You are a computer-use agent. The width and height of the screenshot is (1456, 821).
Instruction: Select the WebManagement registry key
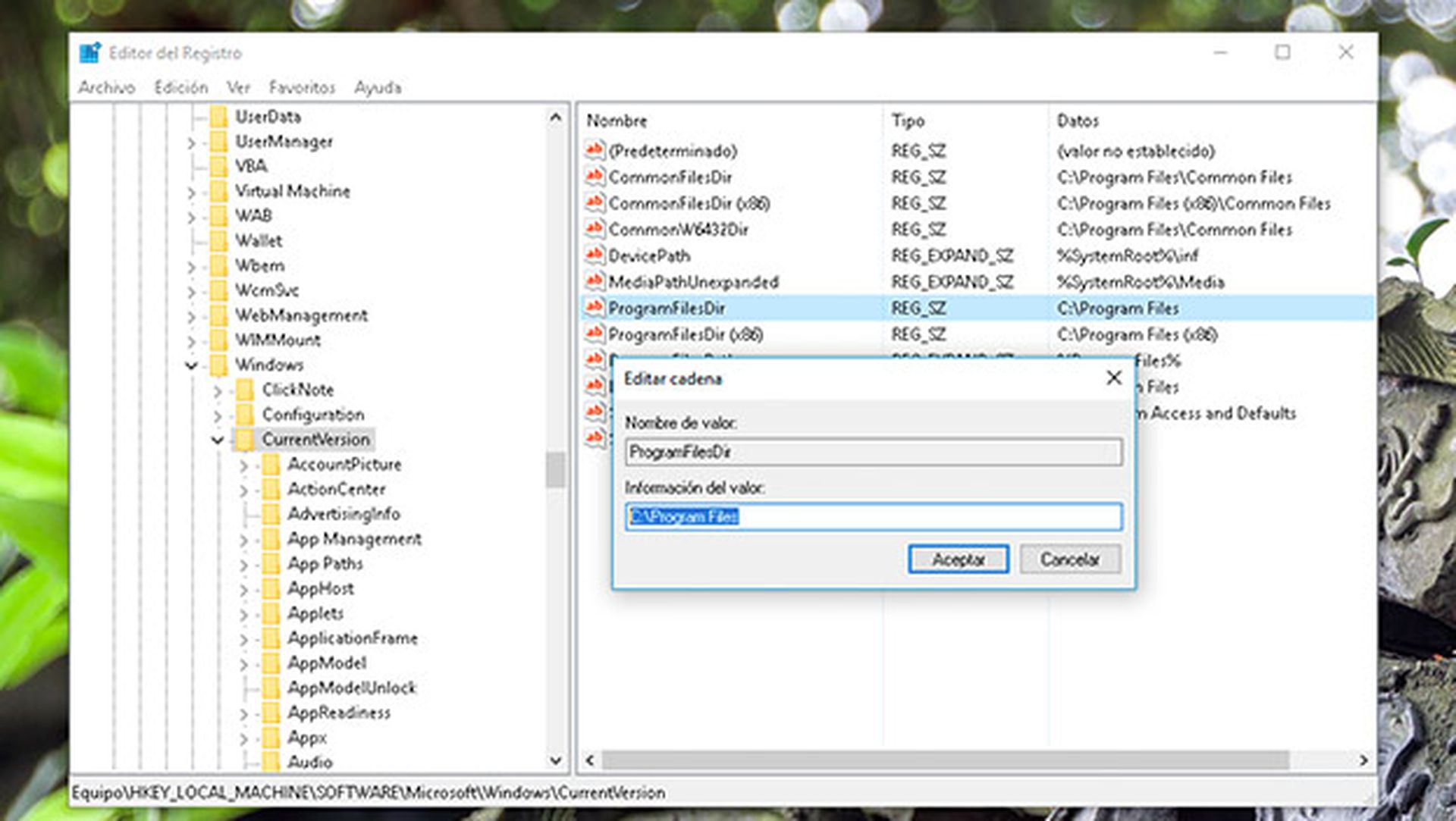click(300, 315)
